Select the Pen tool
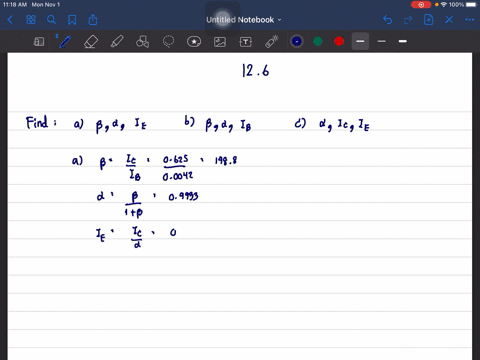The height and width of the screenshot is (360, 480). 64,42
